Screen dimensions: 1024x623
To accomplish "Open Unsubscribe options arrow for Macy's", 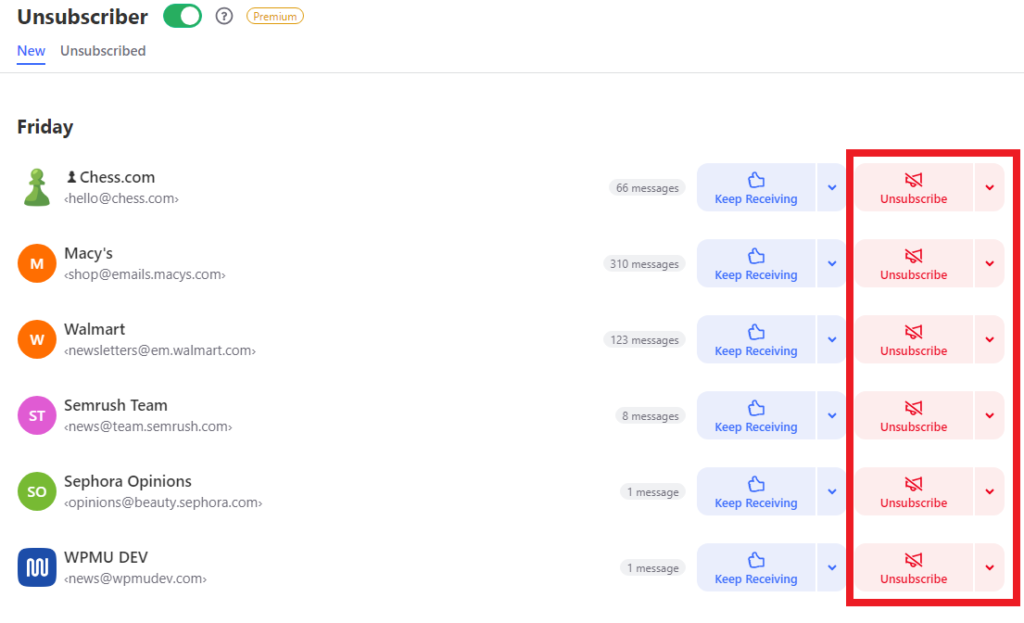I will point(989,263).
